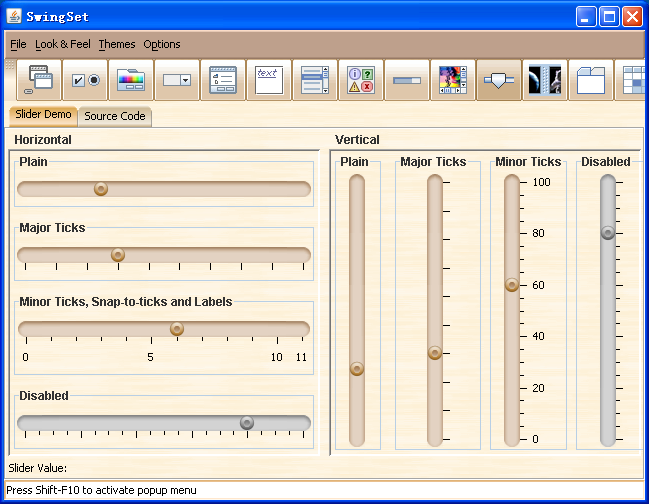Click the vertical Plain slider knob
Screen dimensions: 649x504
pyautogui.click(x=357, y=369)
